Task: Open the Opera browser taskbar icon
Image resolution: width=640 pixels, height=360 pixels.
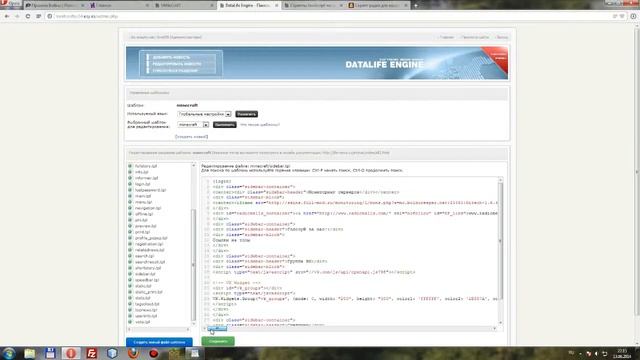Action: (71, 353)
